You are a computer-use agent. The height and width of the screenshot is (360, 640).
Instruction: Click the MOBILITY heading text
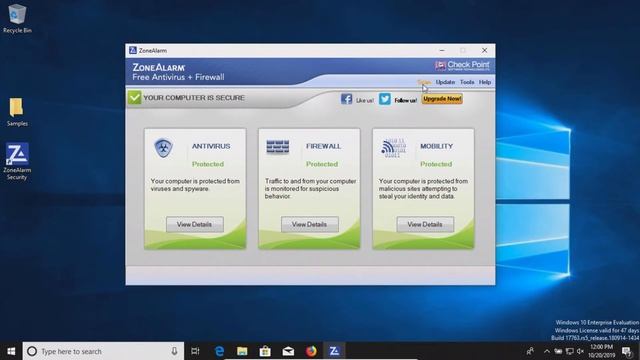click(x=436, y=146)
